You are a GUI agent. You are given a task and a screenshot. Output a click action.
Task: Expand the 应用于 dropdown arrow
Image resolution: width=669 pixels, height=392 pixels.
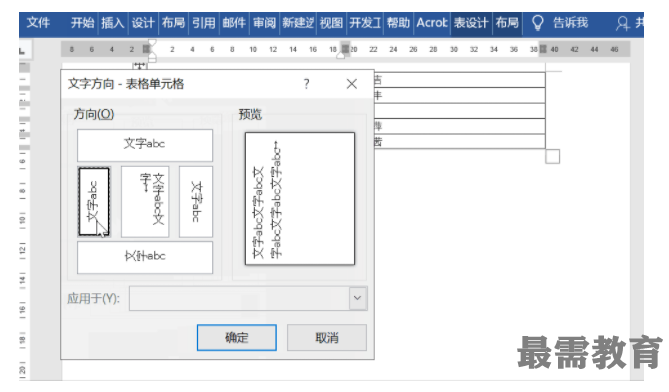pyautogui.click(x=358, y=298)
